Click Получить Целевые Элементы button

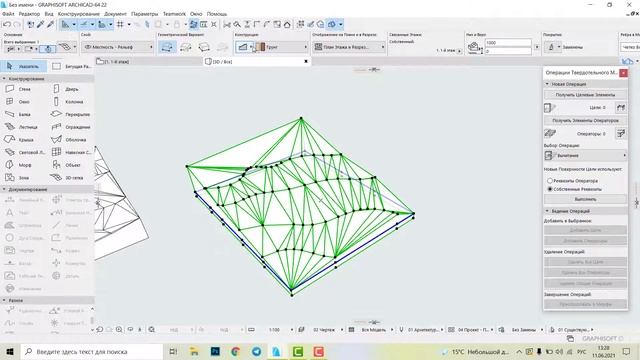pyautogui.click(x=585, y=95)
